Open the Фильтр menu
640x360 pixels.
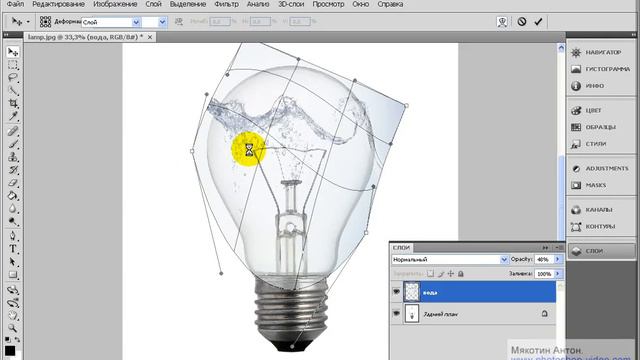[226, 4]
